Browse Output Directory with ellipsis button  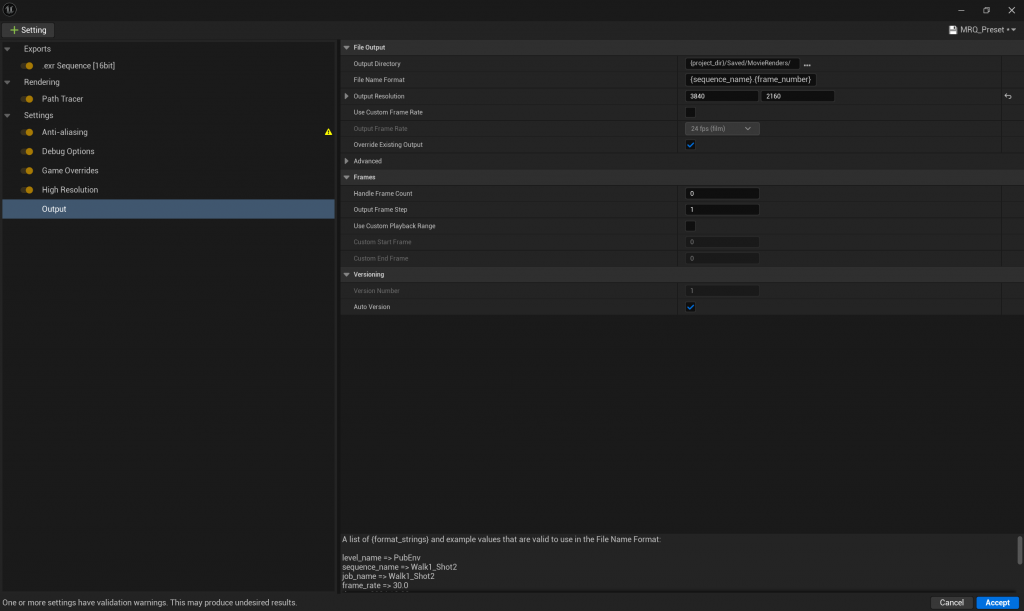tap(807, 64)
